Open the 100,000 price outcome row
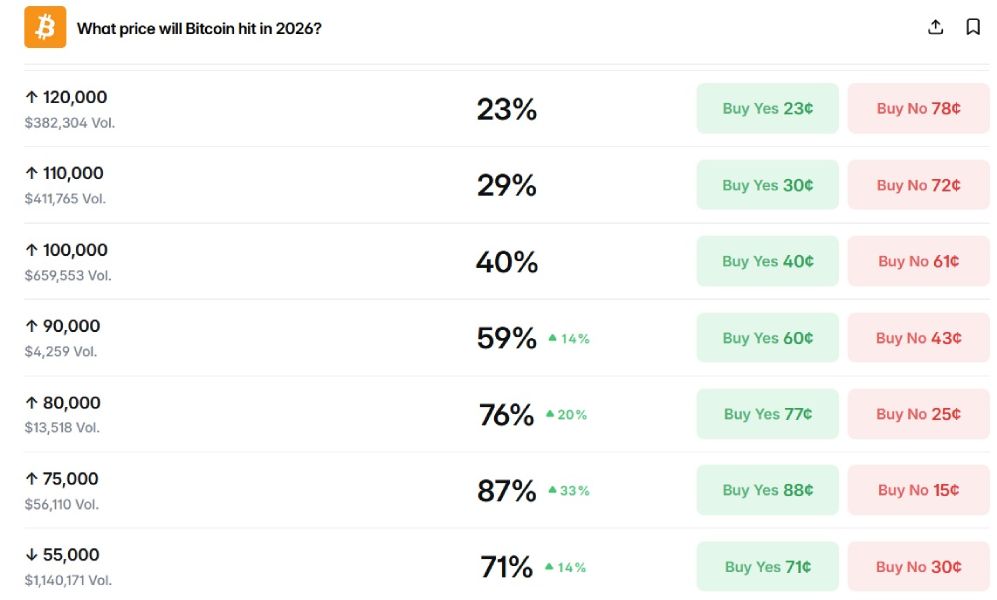This screenshot has width=997, height=600. 507,261
